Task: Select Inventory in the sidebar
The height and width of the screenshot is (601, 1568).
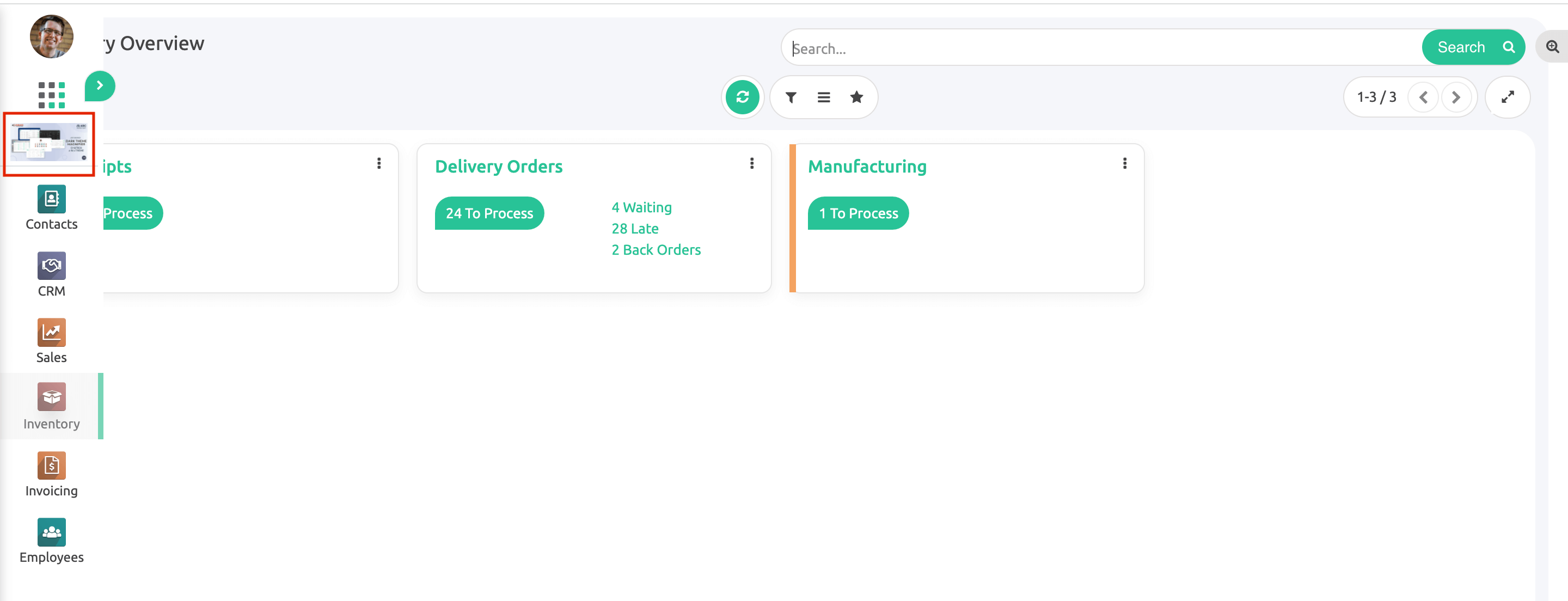Action: (51, 406)
